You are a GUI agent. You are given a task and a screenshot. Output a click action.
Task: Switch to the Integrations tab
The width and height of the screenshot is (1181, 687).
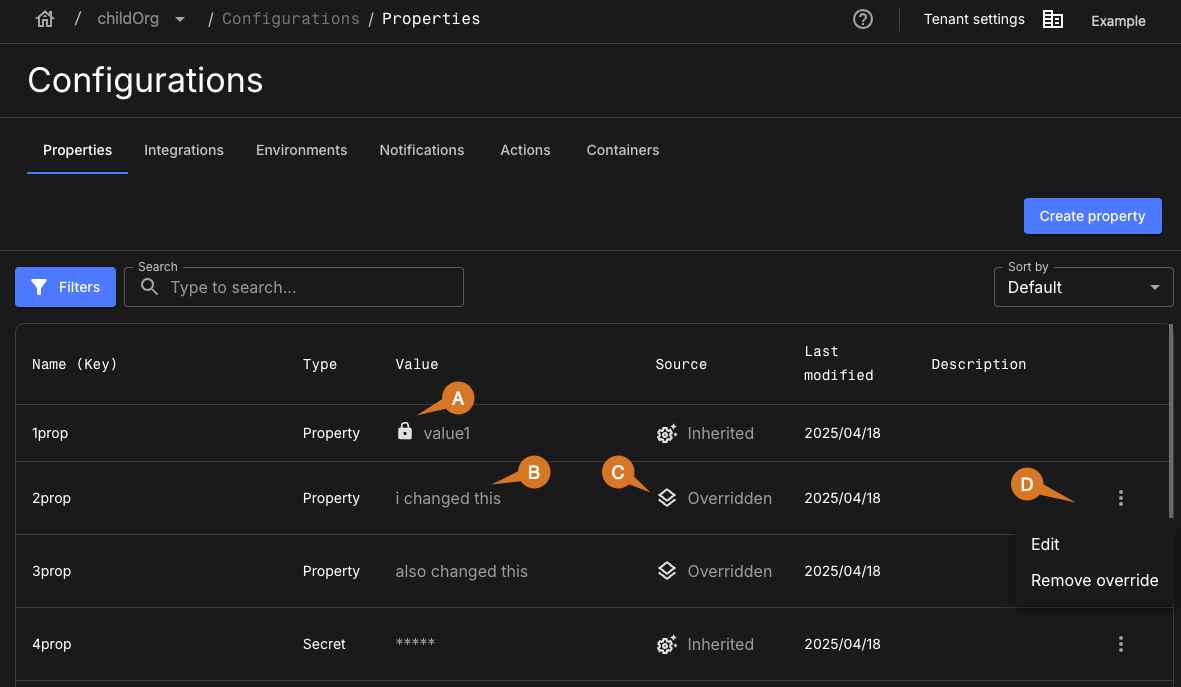coord(184,150)
